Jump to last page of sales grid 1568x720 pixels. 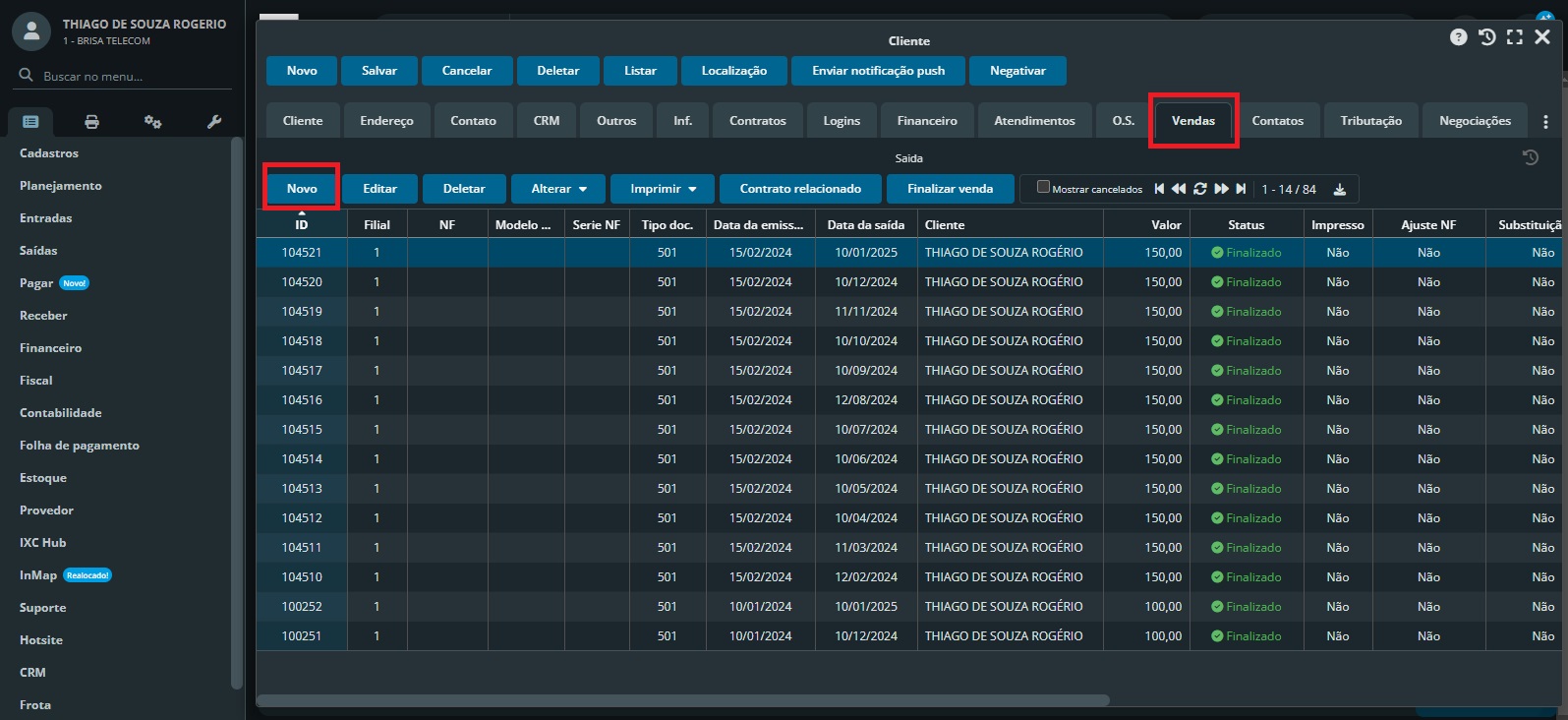(1241, 189)
